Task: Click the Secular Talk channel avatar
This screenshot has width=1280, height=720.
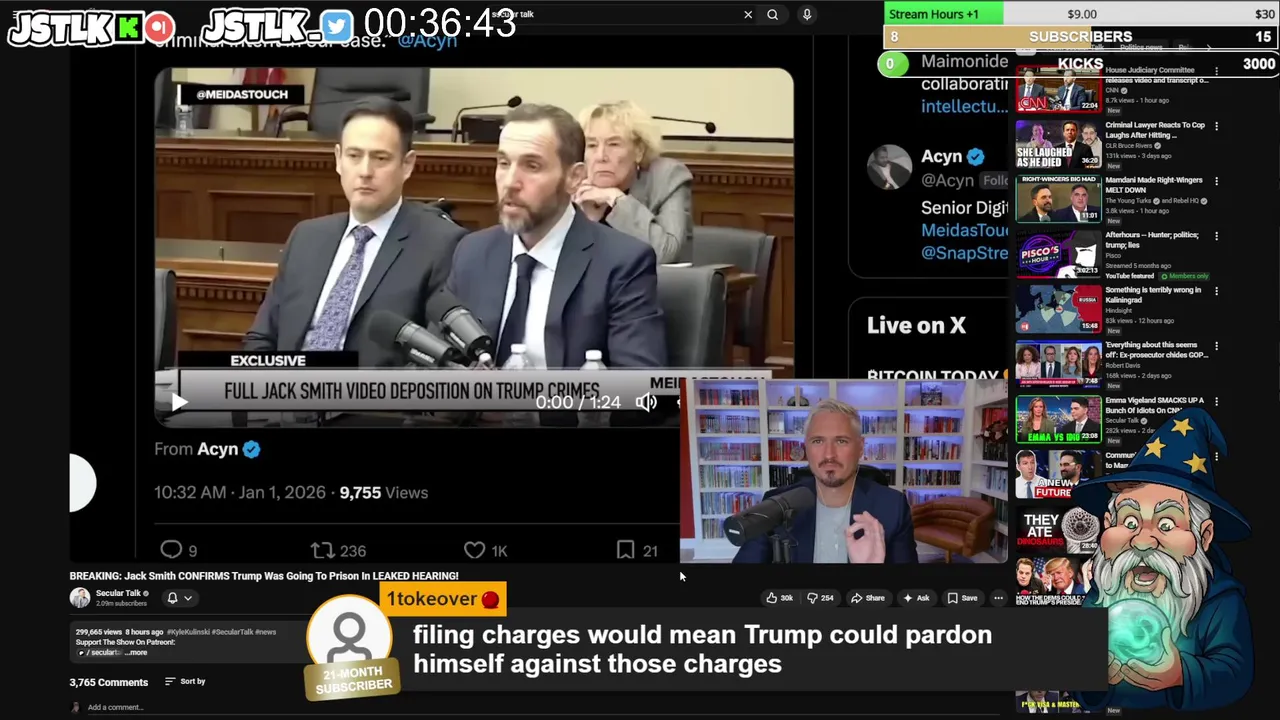Action: coord(79,598)
